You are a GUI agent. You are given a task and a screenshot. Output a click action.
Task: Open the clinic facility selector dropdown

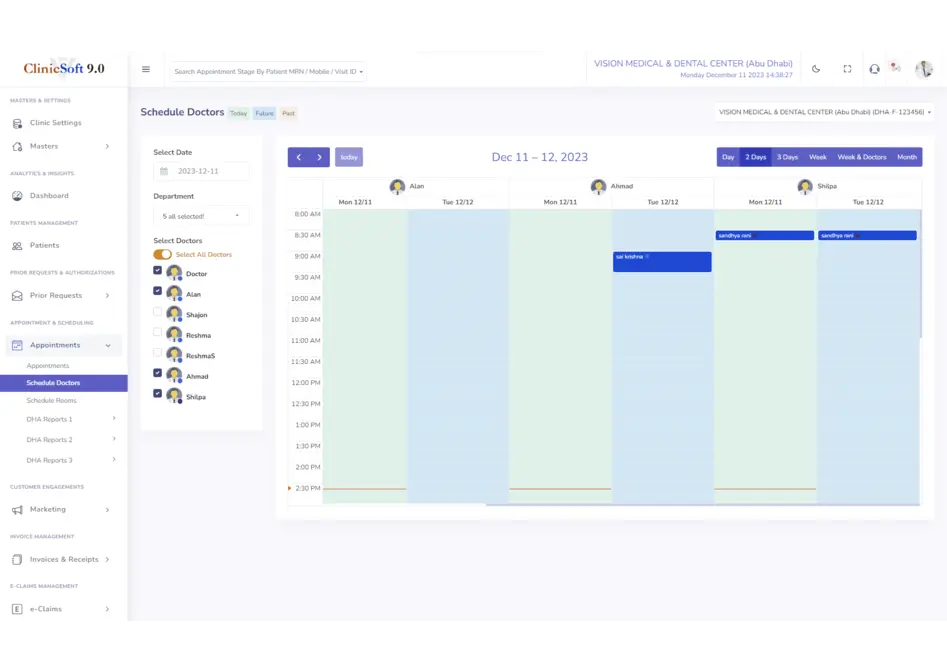[825, 112]
